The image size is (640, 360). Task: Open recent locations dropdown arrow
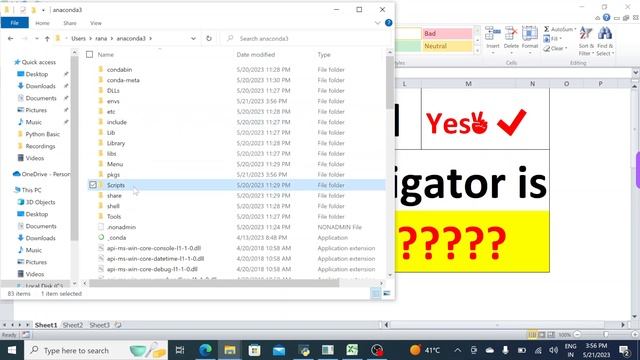tap(37, 38)
